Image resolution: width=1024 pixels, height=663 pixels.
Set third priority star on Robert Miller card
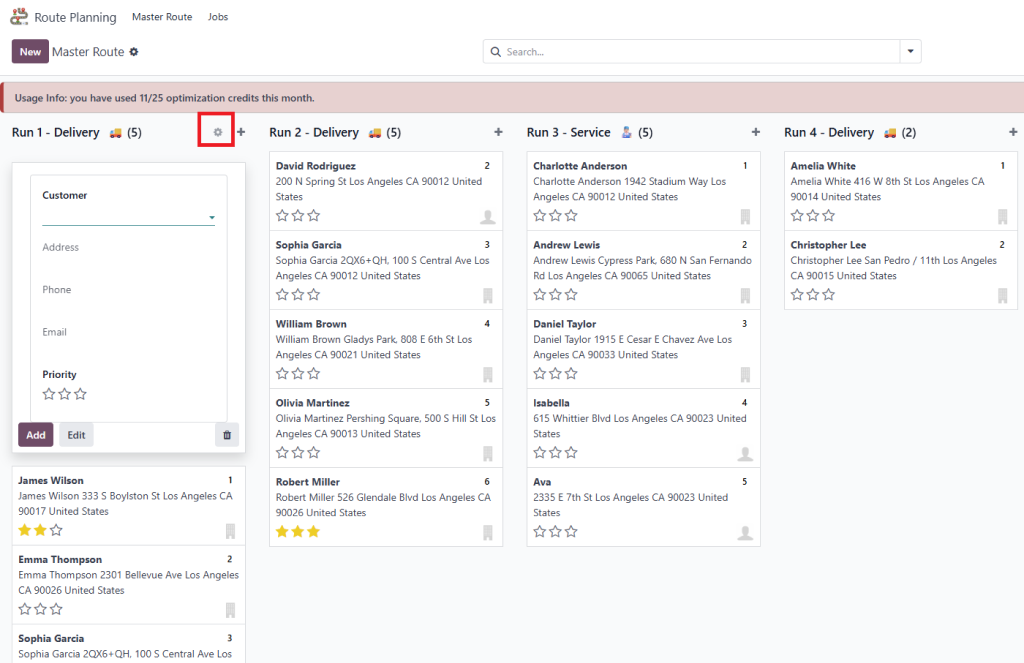pyautogui.click(x=313, y=531)
